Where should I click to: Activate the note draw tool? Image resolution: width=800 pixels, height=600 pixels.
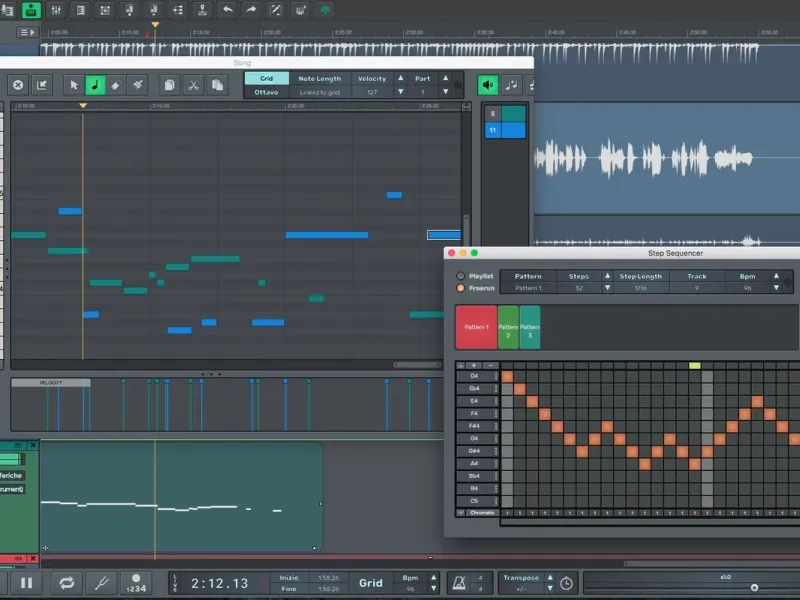click(x=95, y=85)
